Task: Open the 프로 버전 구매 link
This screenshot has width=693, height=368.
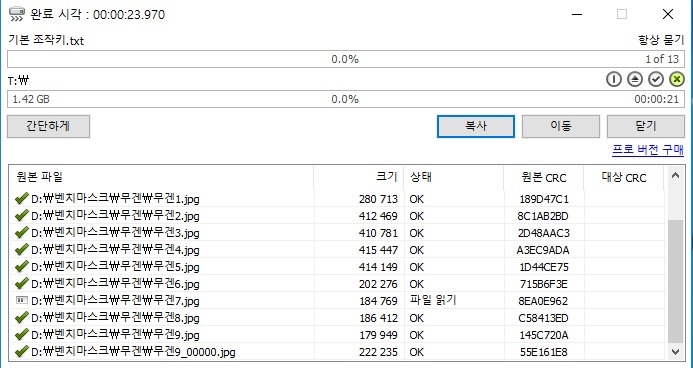Action: point(648,150)
